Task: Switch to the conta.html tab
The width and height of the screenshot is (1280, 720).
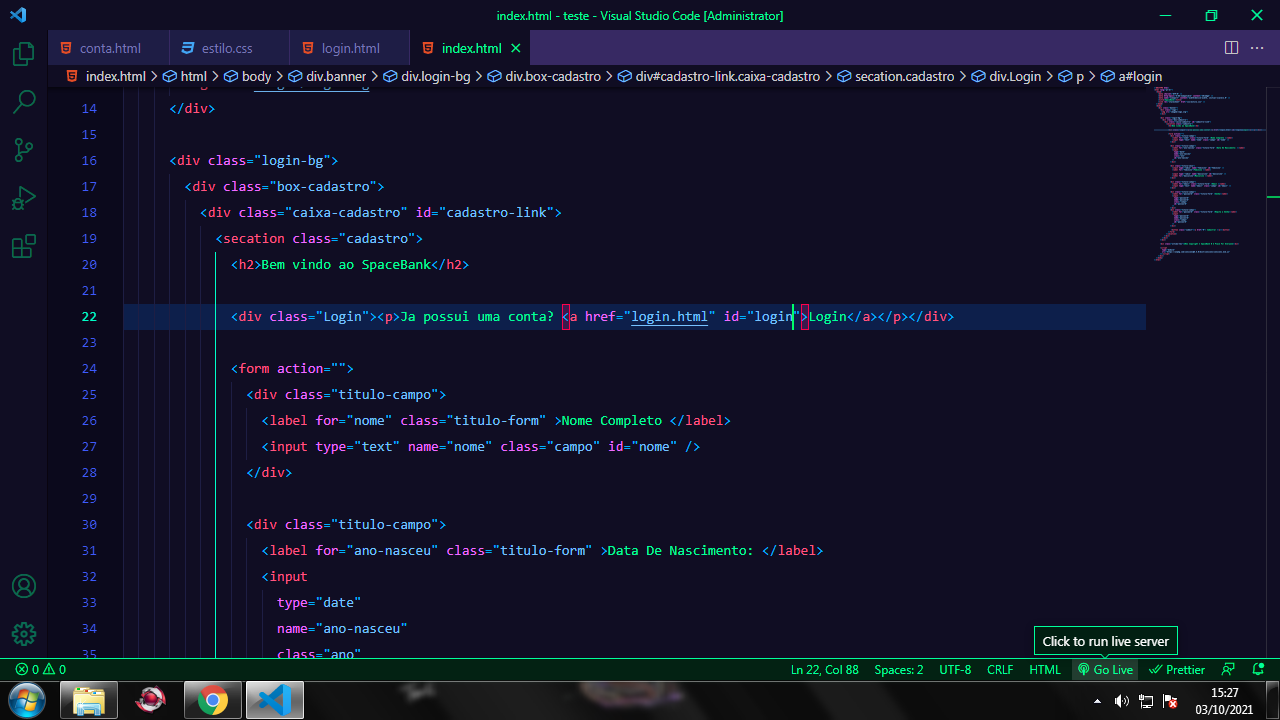Action: [109, 48]
